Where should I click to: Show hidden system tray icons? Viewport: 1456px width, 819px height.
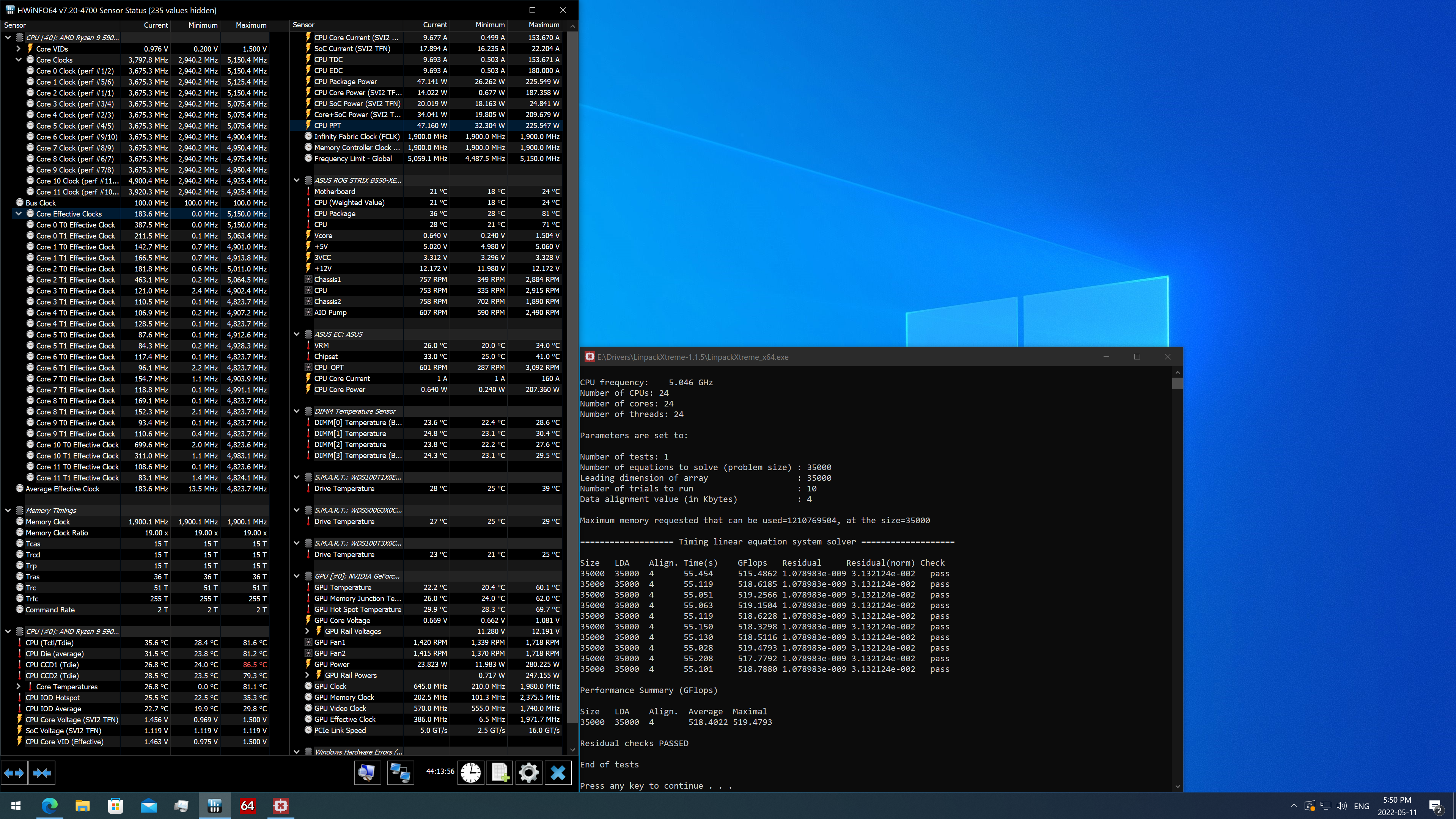coord(1294,806)
